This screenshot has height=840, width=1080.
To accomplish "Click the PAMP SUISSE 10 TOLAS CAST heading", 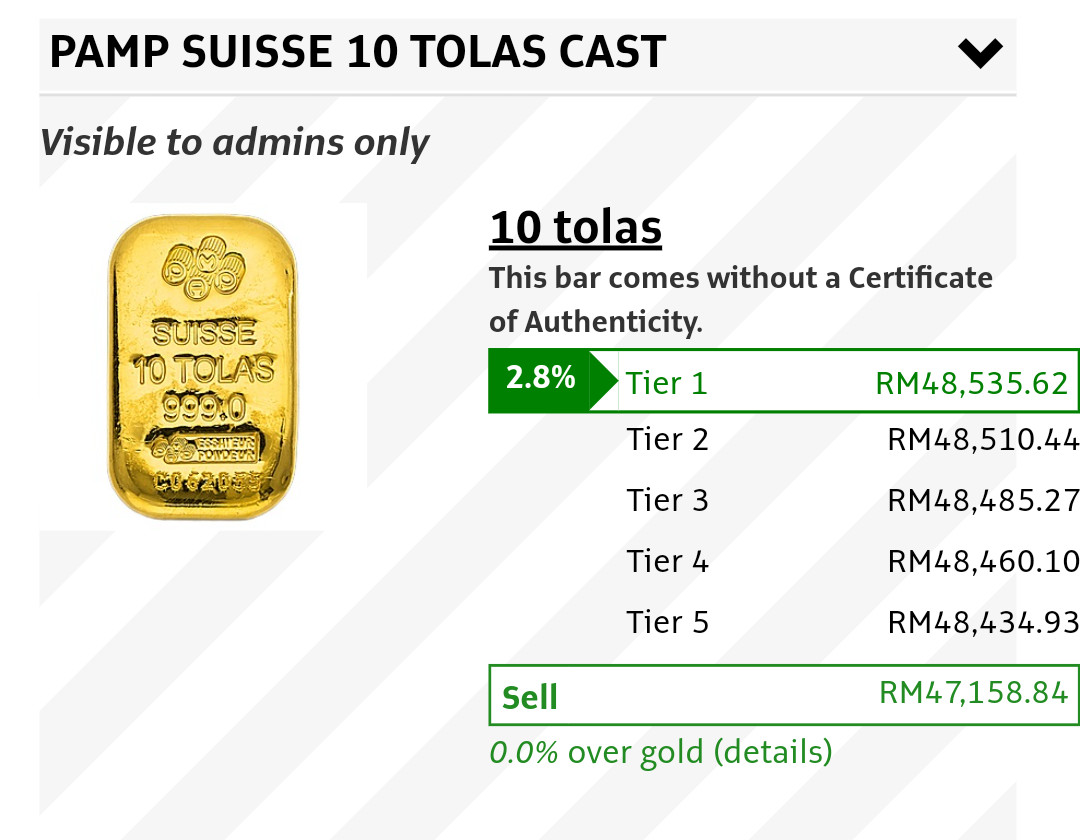I will tap(358, 52).
